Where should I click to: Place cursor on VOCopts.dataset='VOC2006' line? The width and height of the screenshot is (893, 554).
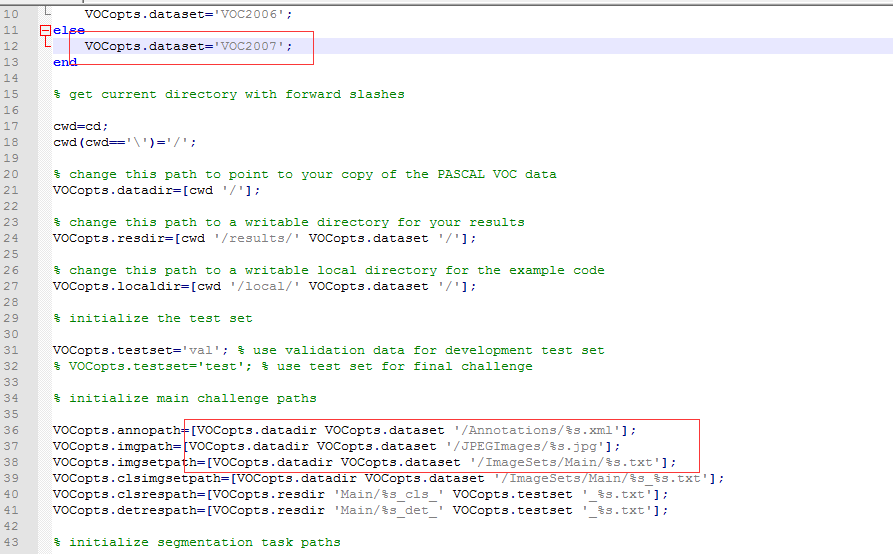[x=189, y=14]
